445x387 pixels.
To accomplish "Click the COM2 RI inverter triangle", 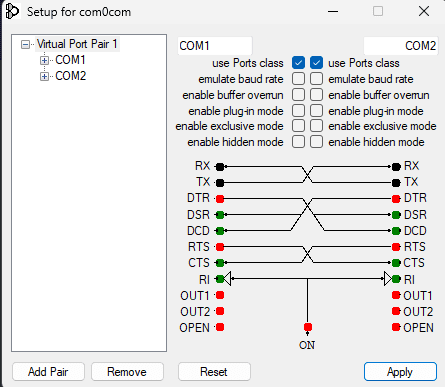I will point(388,279).
